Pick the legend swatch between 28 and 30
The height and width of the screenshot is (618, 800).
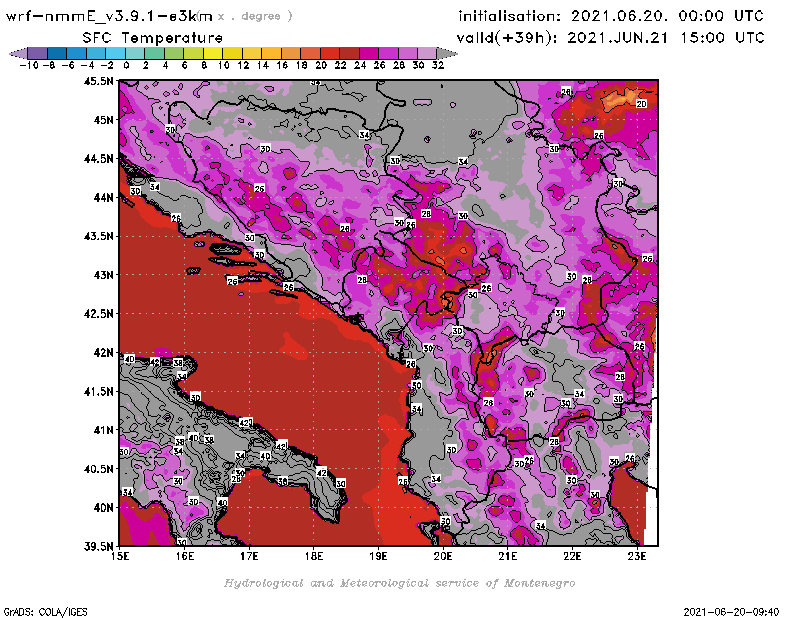click(408, 53)
